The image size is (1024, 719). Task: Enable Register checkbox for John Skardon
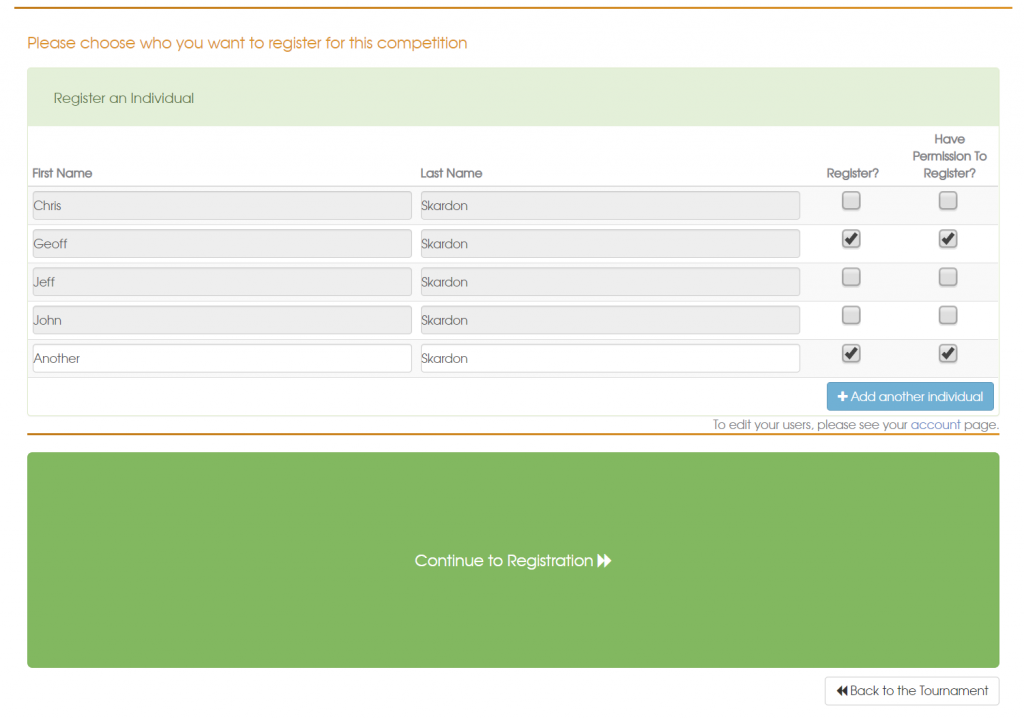pyautogui.click(x=850, y=315)
